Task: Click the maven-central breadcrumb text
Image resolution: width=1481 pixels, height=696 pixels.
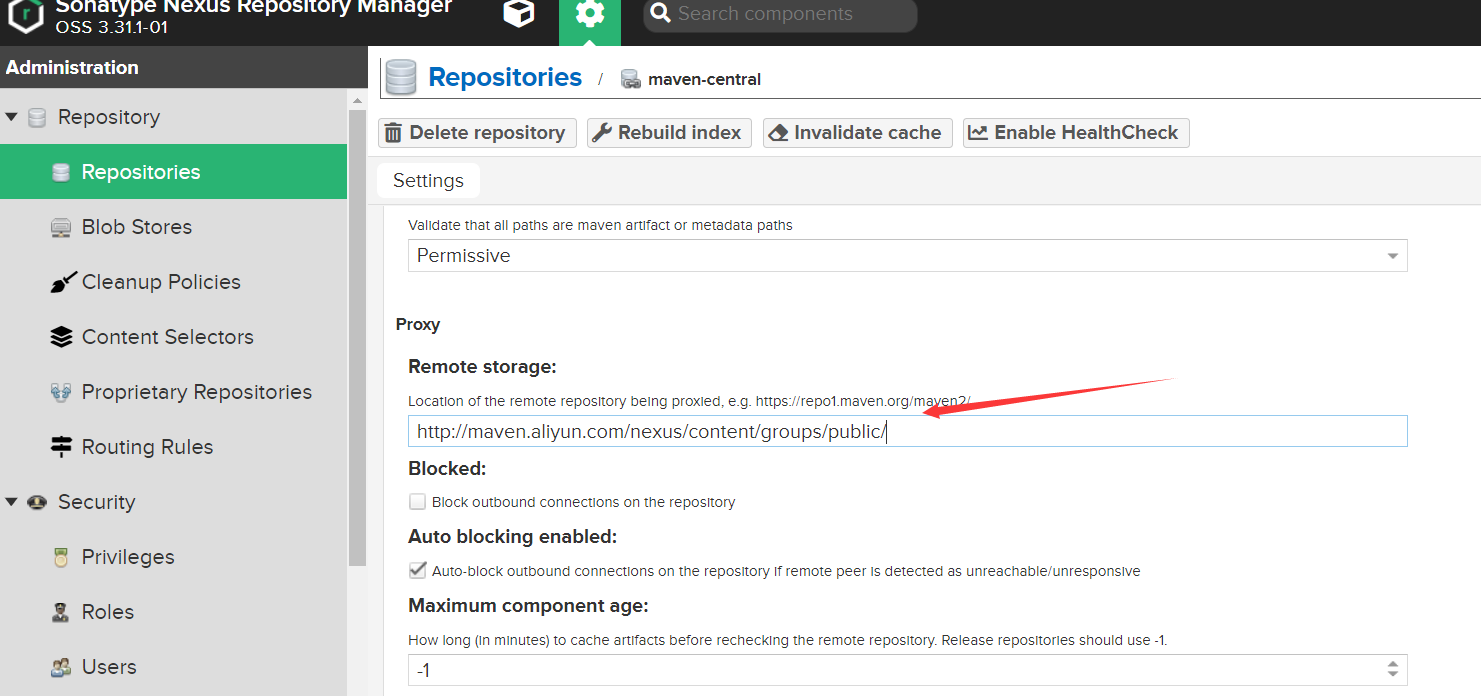Action: tap(704, 79)
